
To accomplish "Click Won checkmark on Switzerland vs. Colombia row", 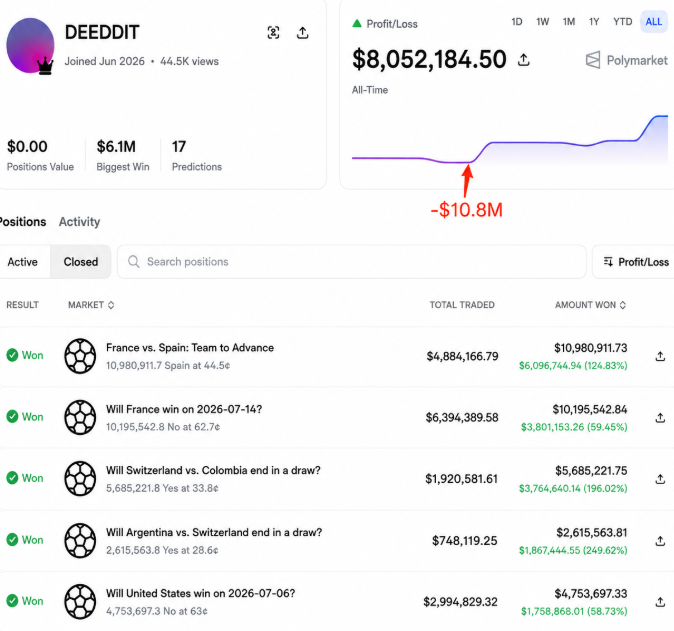I will (x=12, y=478).
